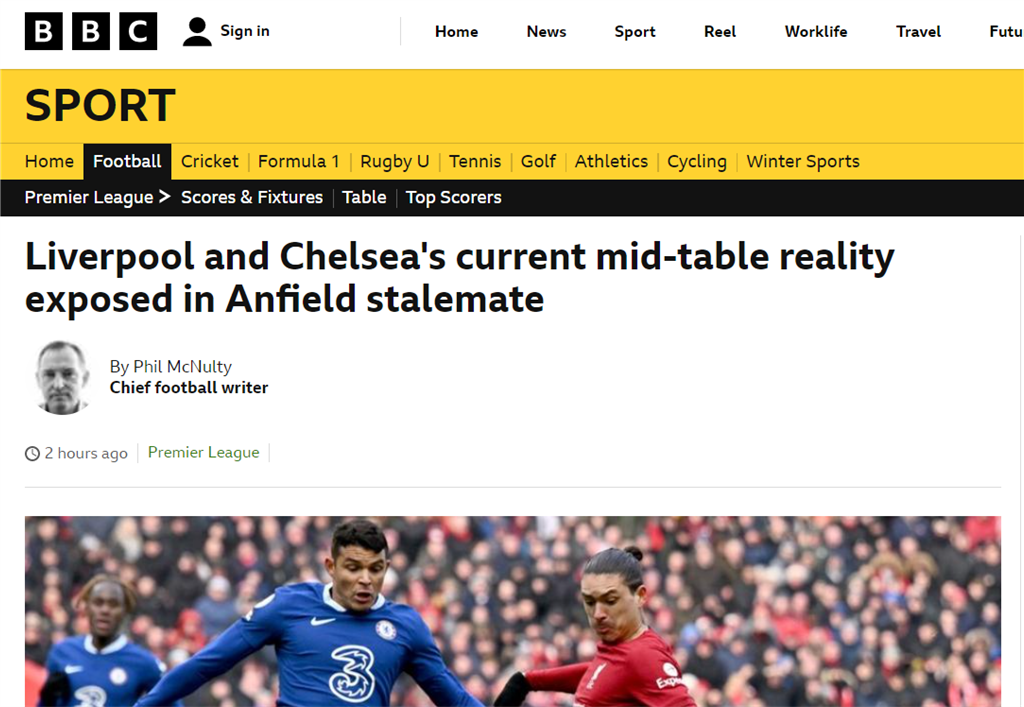
Task: Expand the Premier League submenu arrow
Action: click(x=164, y=197)
